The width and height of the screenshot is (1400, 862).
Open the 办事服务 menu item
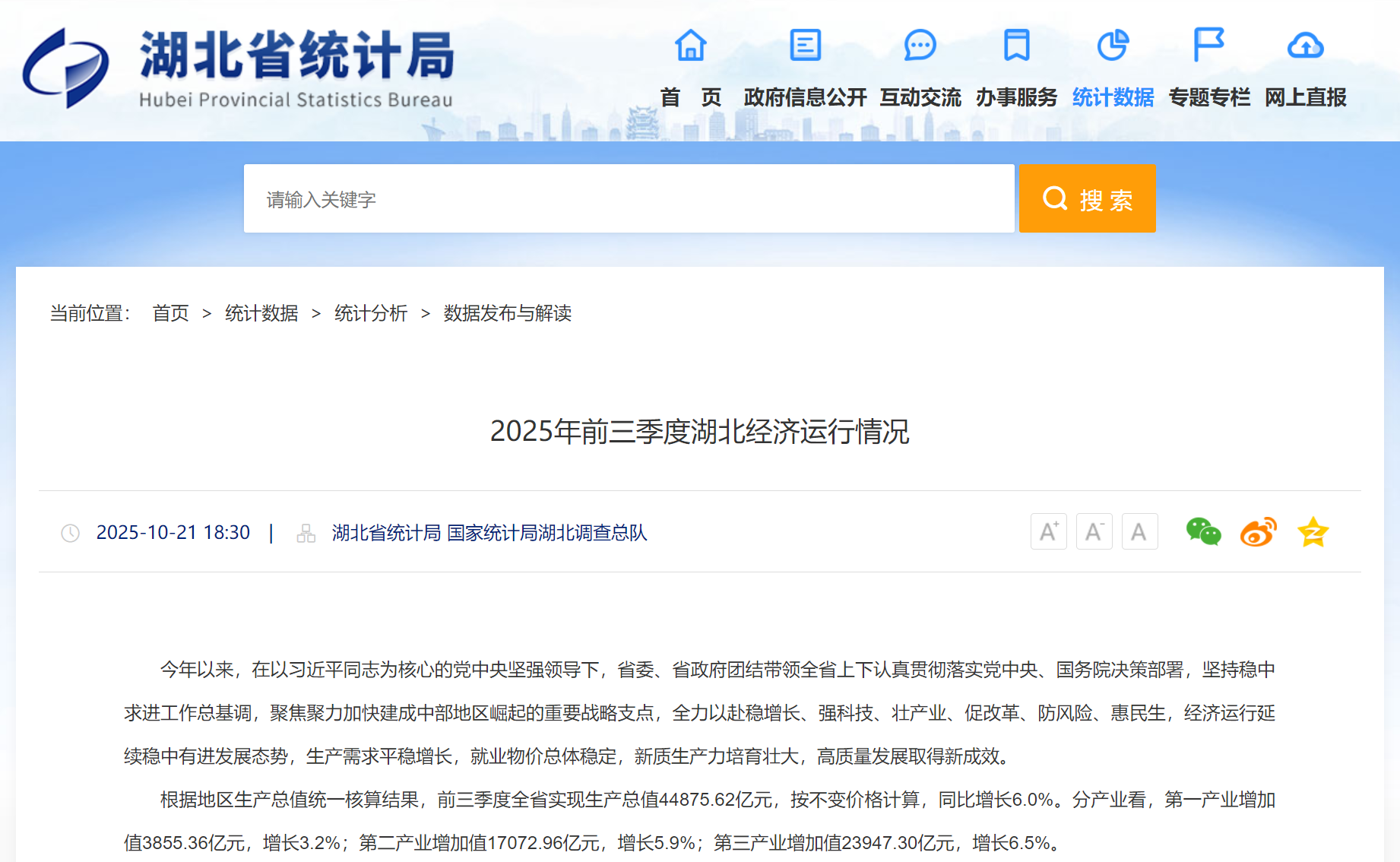click(1016, 97)
